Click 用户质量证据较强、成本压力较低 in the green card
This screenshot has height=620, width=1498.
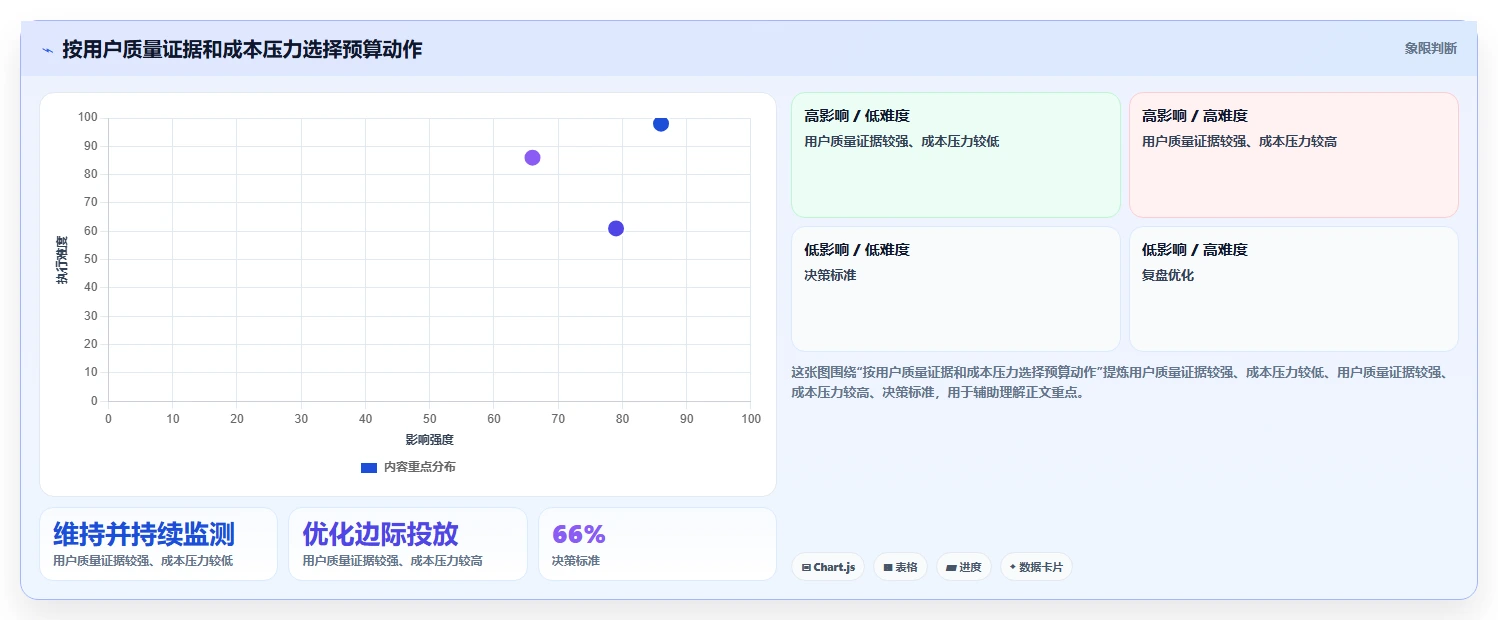[902, 141]
